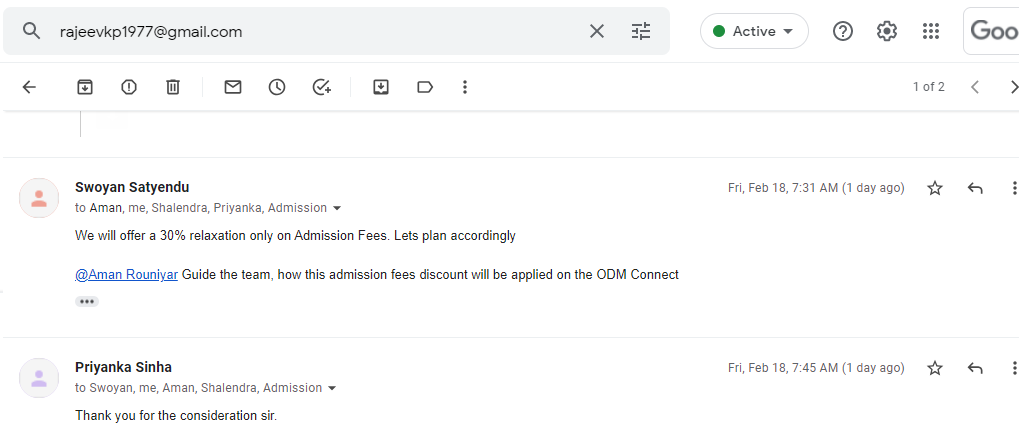Screen dimensions: 1019x431
Task: Open the Active status dropdown
Action: (x=754, y=31)
